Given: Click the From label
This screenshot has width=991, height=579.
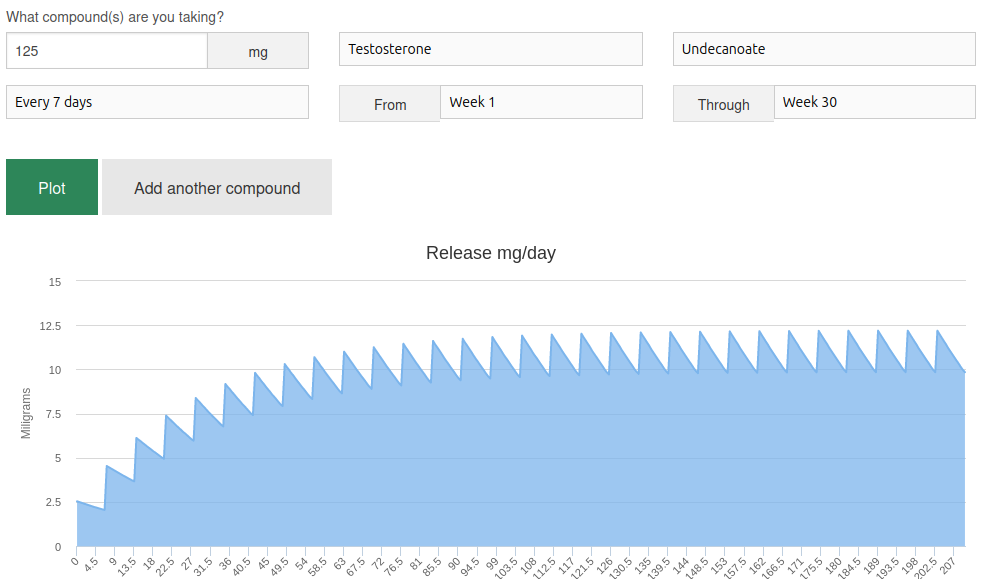Looking at the screenshot, I should coord(390,104).
